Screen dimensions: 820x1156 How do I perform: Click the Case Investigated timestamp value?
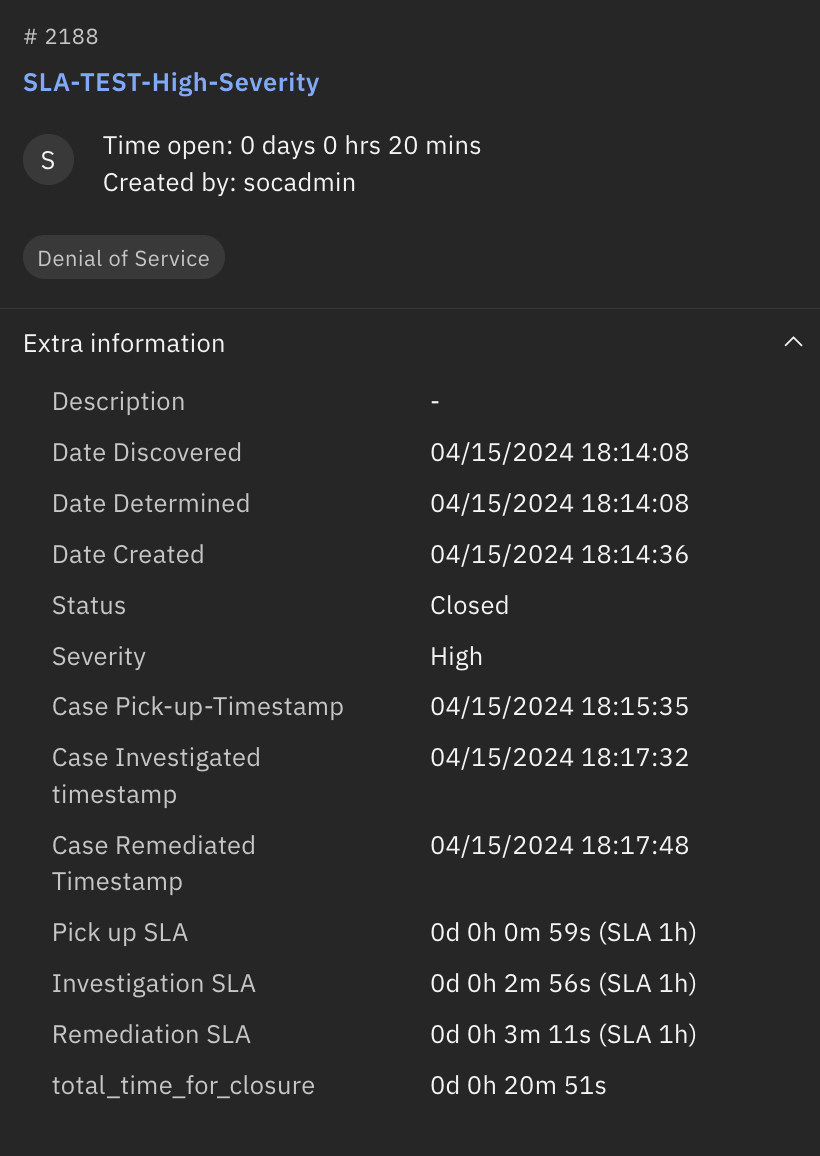tap(560, 757)
